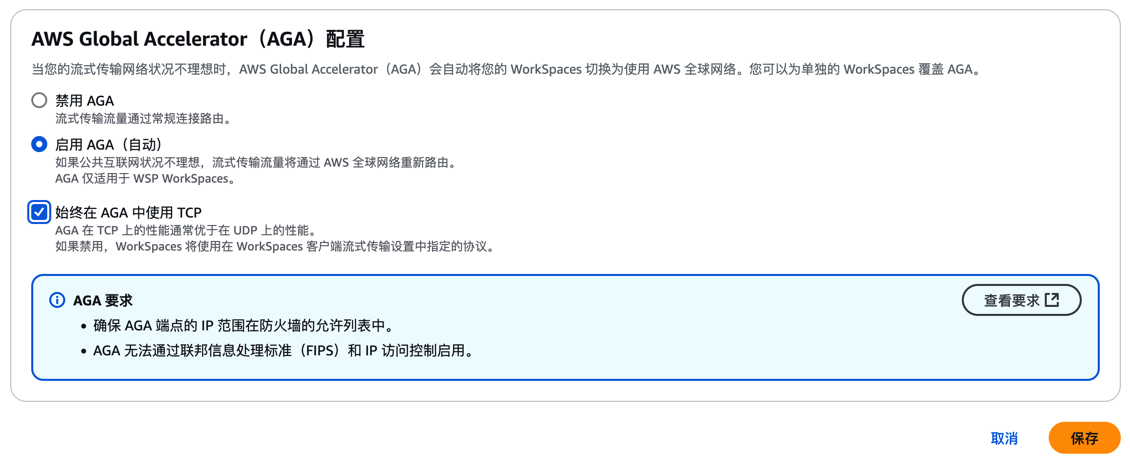The width and height of the screenshot is (1130, 457).
Task: Click the external link icon in 查看要求
Action: point(1052,300)
